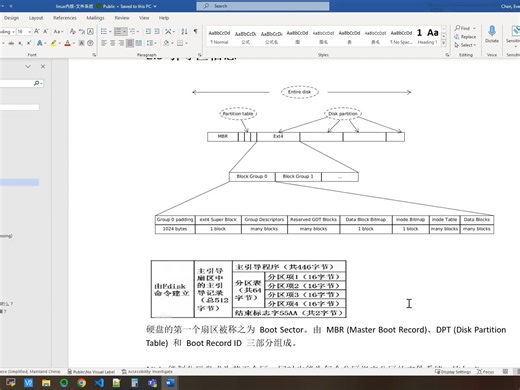
Task: Align text to the left
Action: pos(104,43)
